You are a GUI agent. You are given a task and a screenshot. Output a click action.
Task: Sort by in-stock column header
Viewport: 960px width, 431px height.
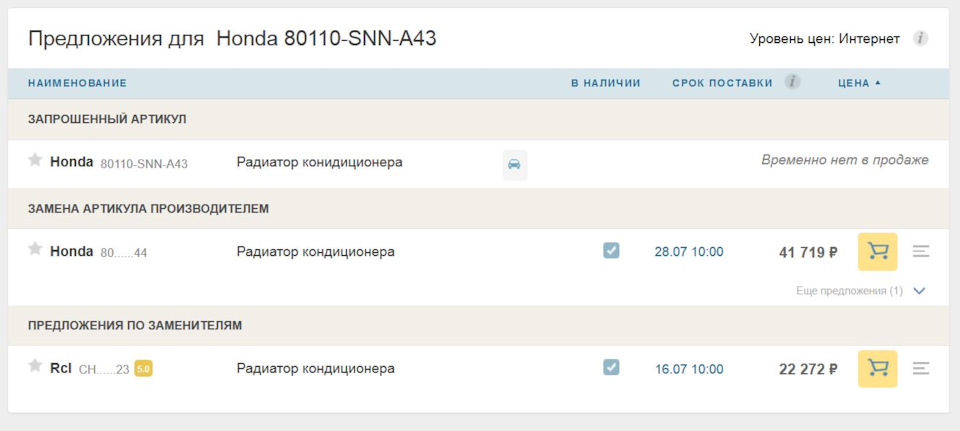[x=605, y=83]
